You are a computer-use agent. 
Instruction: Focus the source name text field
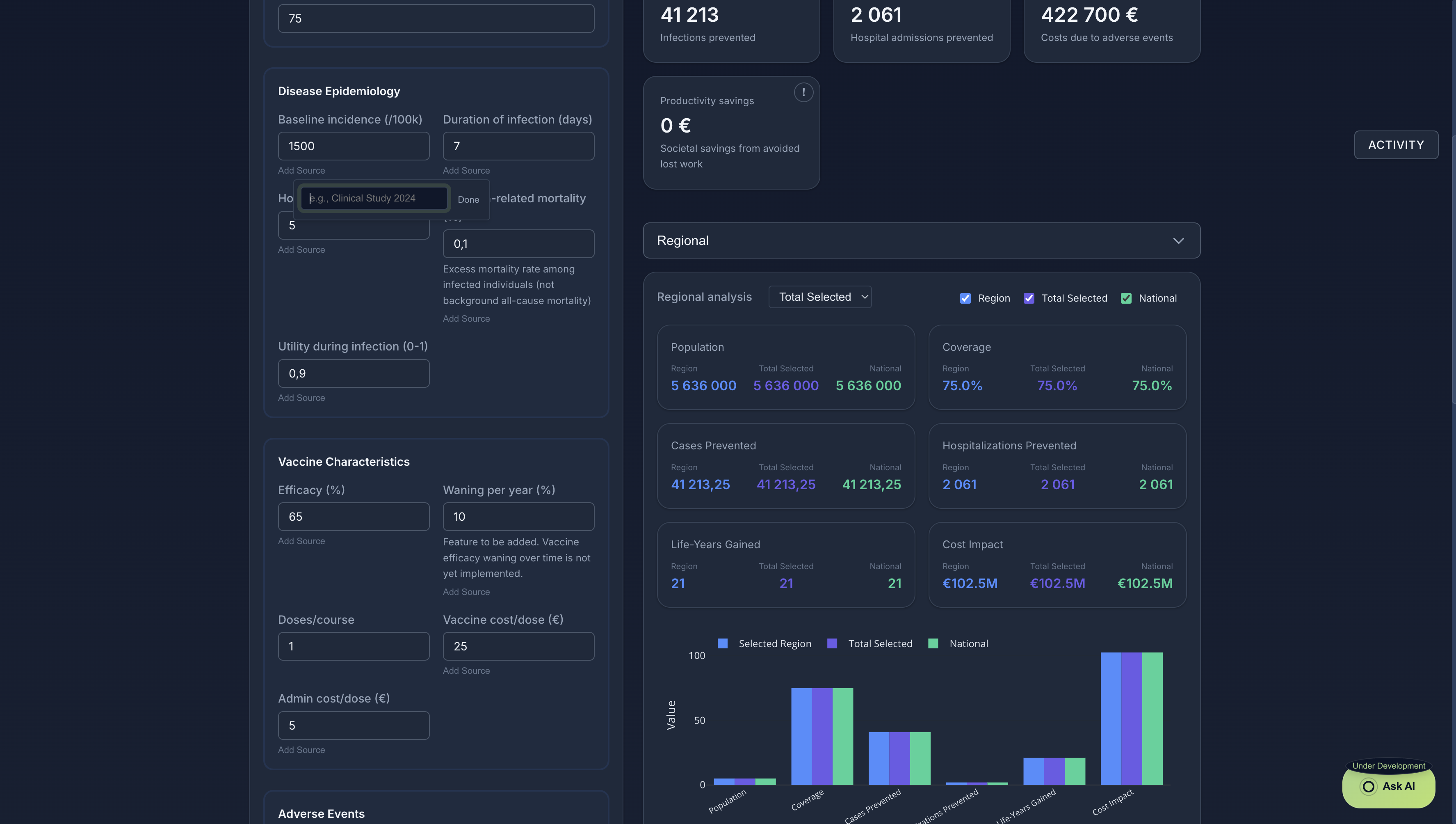374,198
